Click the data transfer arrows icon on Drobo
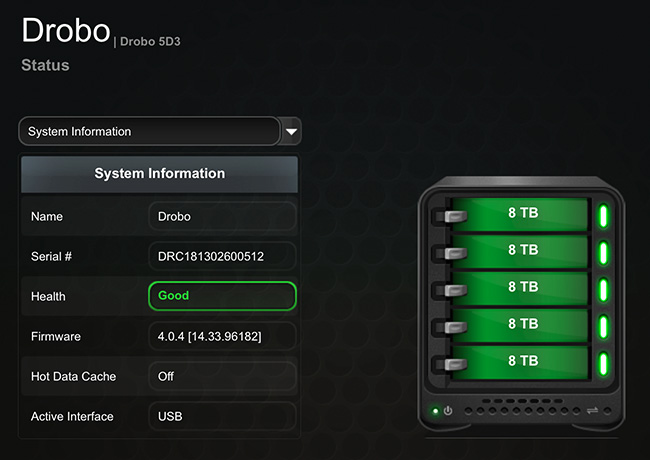Image resolution: width=650 pixels, height=460 pixels. 592,411
